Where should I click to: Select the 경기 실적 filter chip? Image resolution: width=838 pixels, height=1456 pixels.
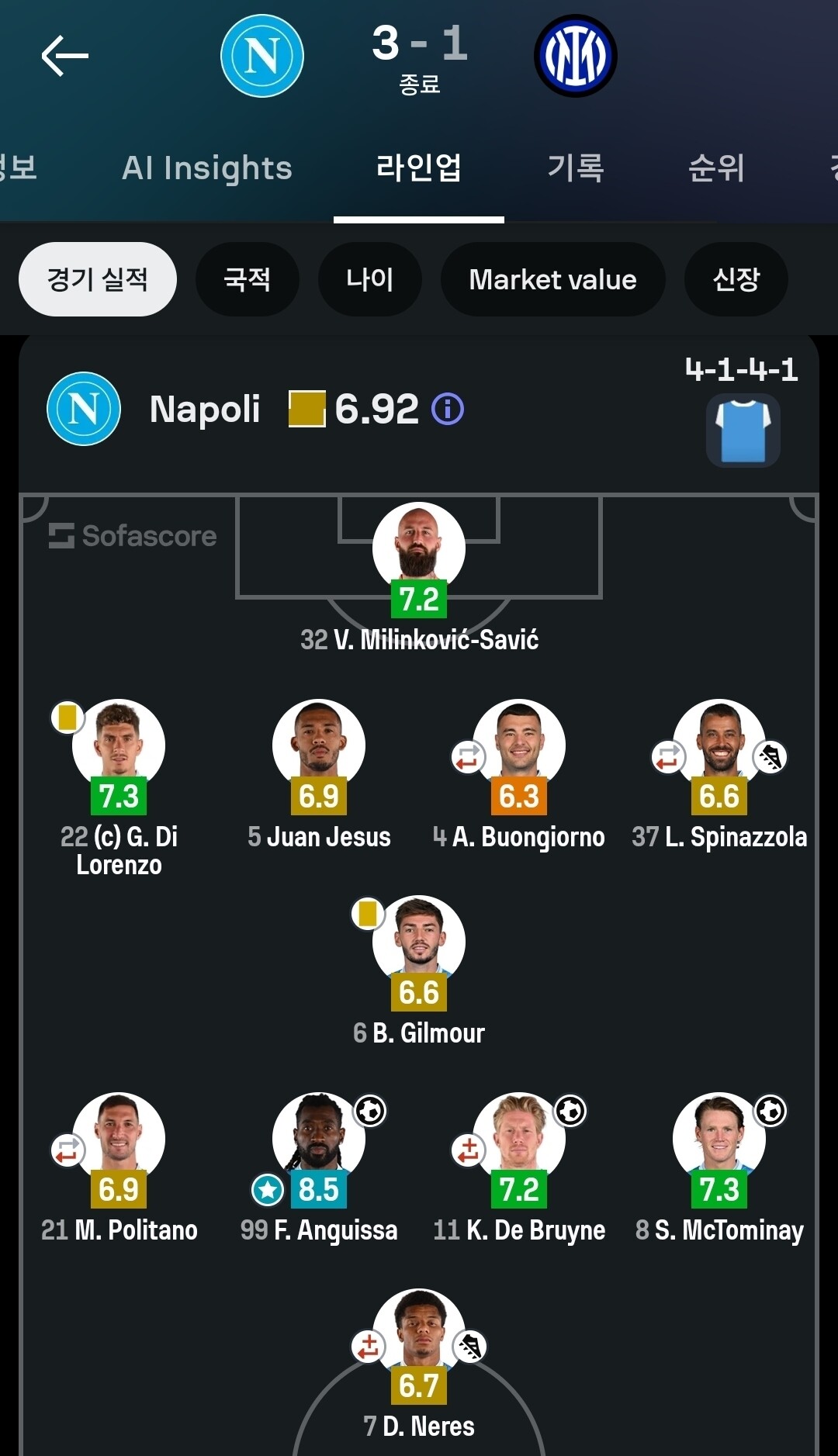[x=98, y=279]
